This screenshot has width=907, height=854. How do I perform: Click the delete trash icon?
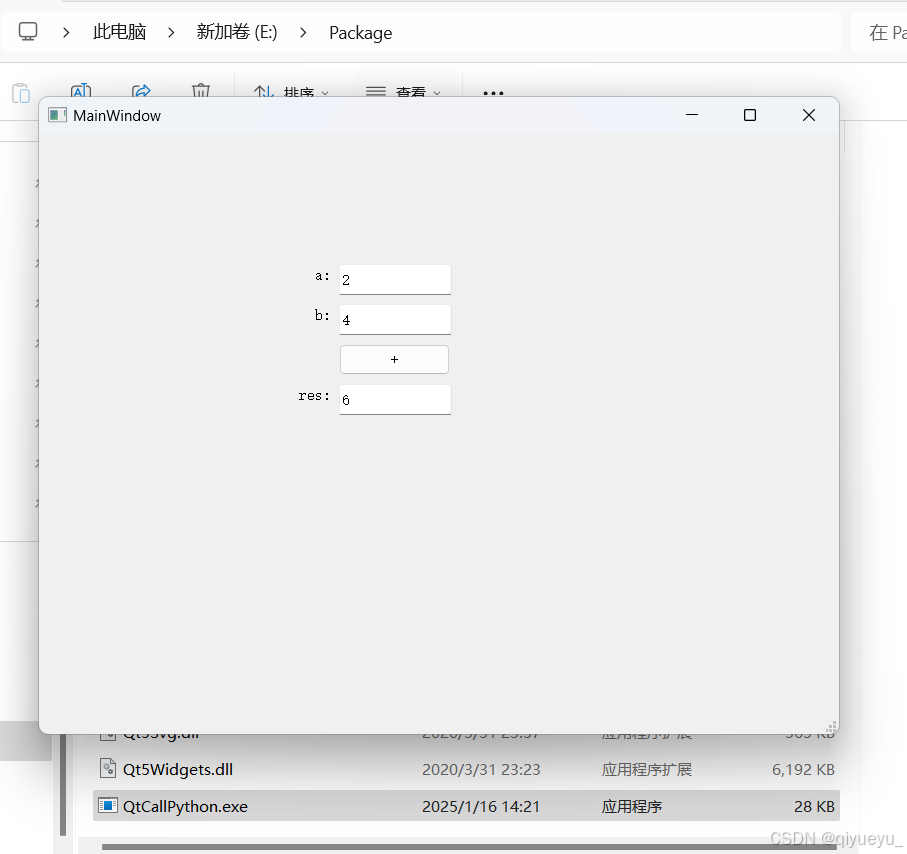(x=200, y=92)
